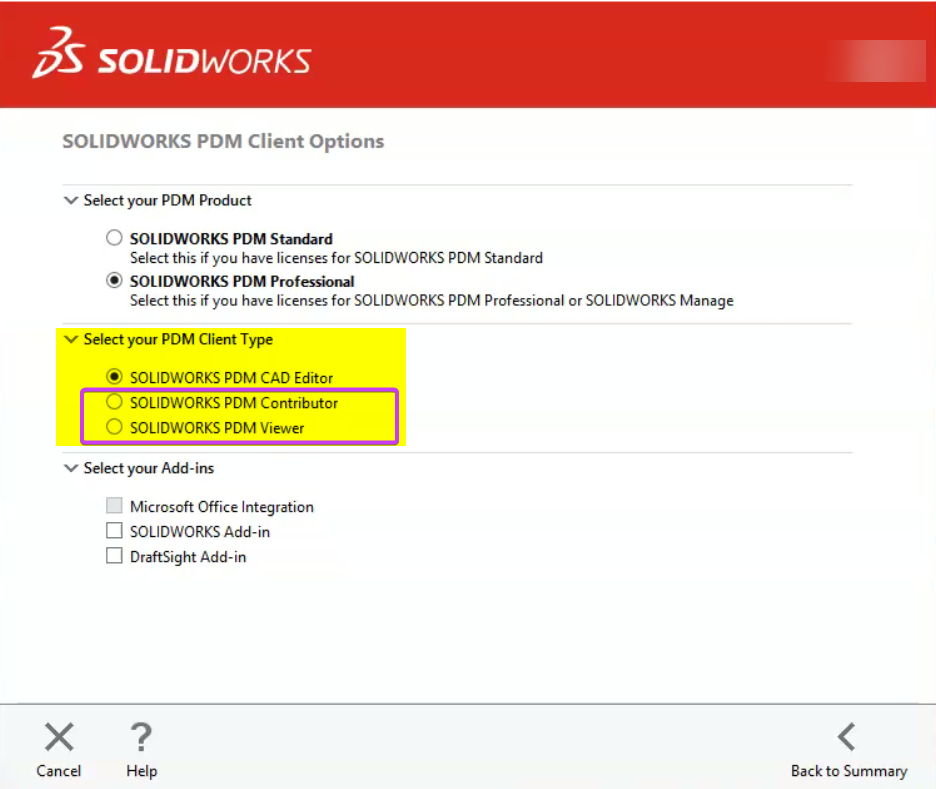Enable the DraftSight Add-in checkbox
This screenshot has width=936, height=789.
coord(114,556)
